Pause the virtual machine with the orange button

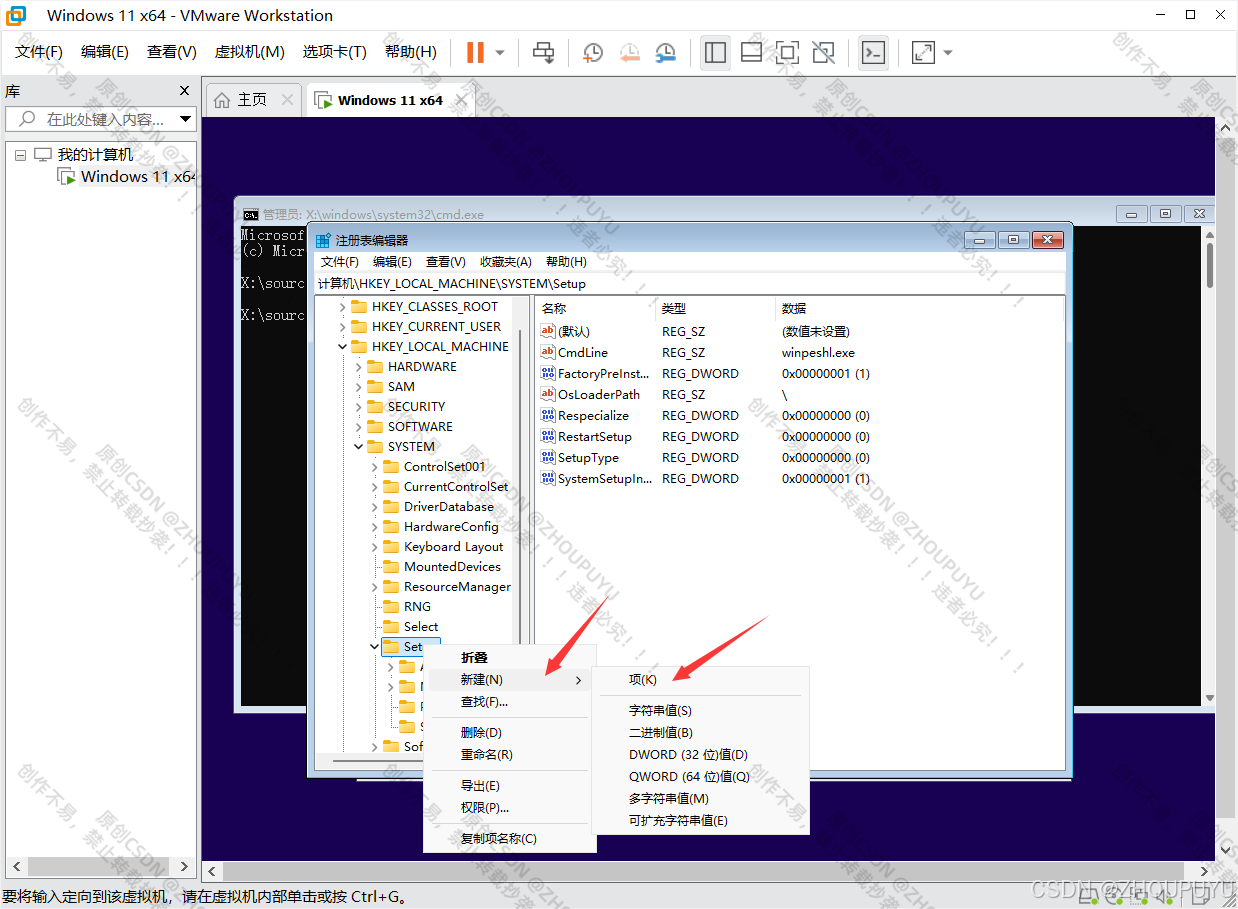(475, 52)
